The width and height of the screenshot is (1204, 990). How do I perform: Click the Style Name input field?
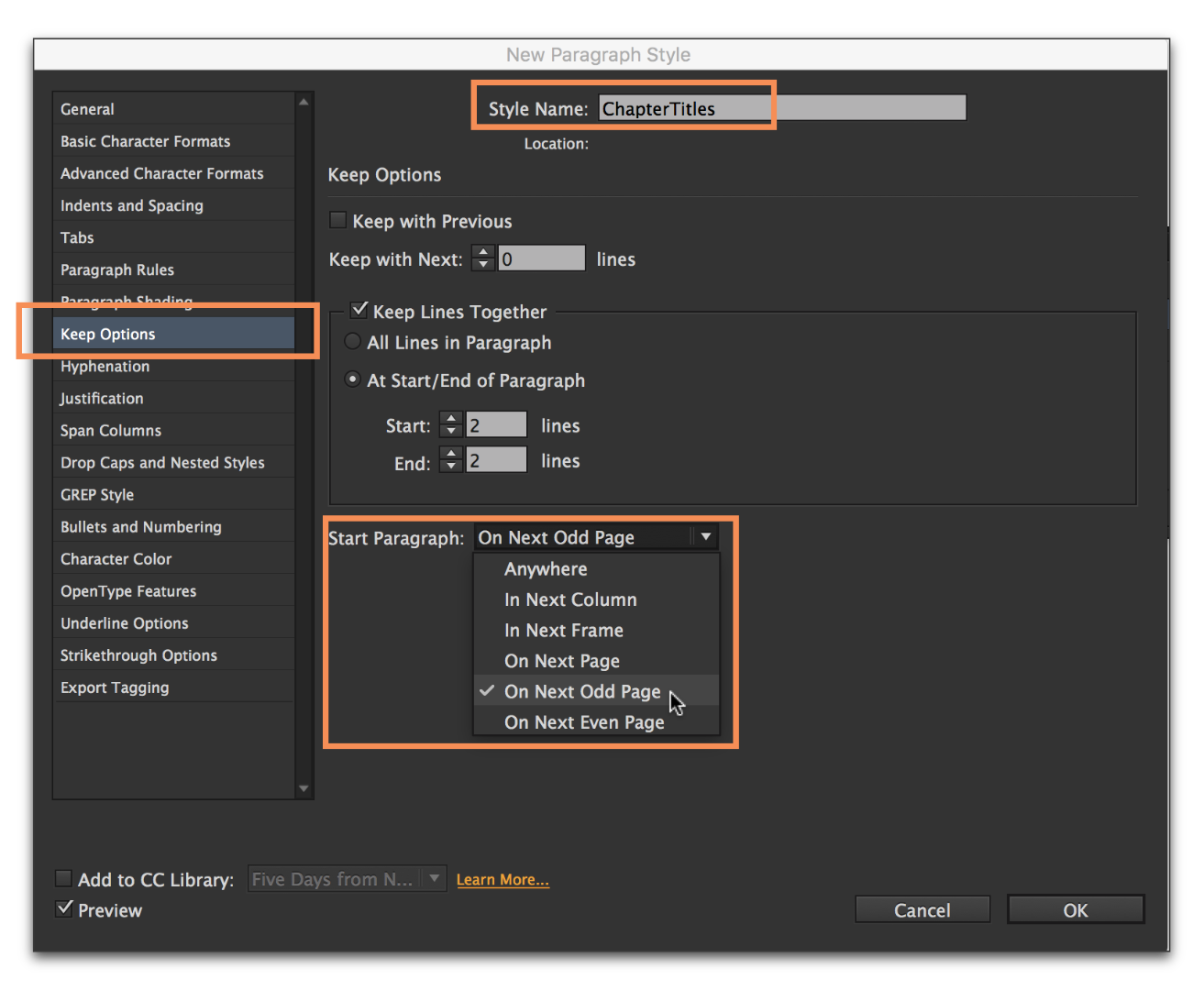click(684, 107)
